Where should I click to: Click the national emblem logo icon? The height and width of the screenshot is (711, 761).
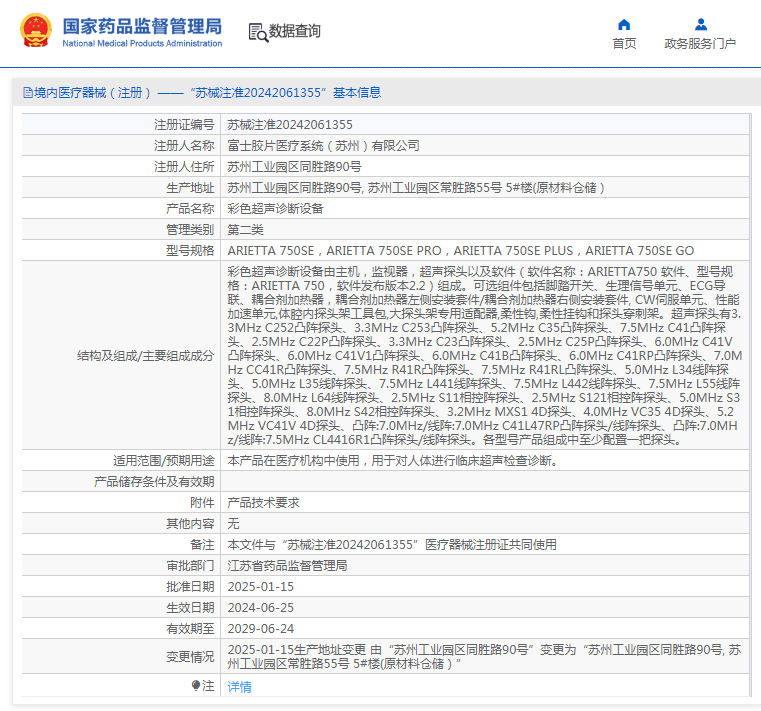35,30
